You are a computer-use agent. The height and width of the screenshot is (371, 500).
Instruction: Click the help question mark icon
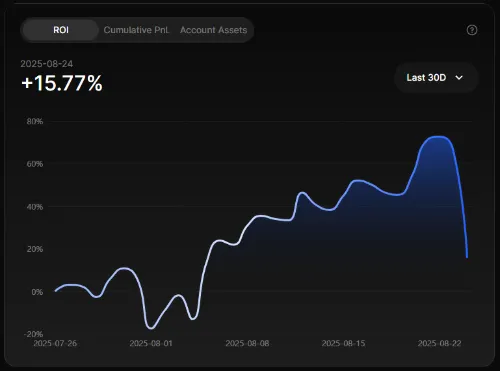coord(472,30)
